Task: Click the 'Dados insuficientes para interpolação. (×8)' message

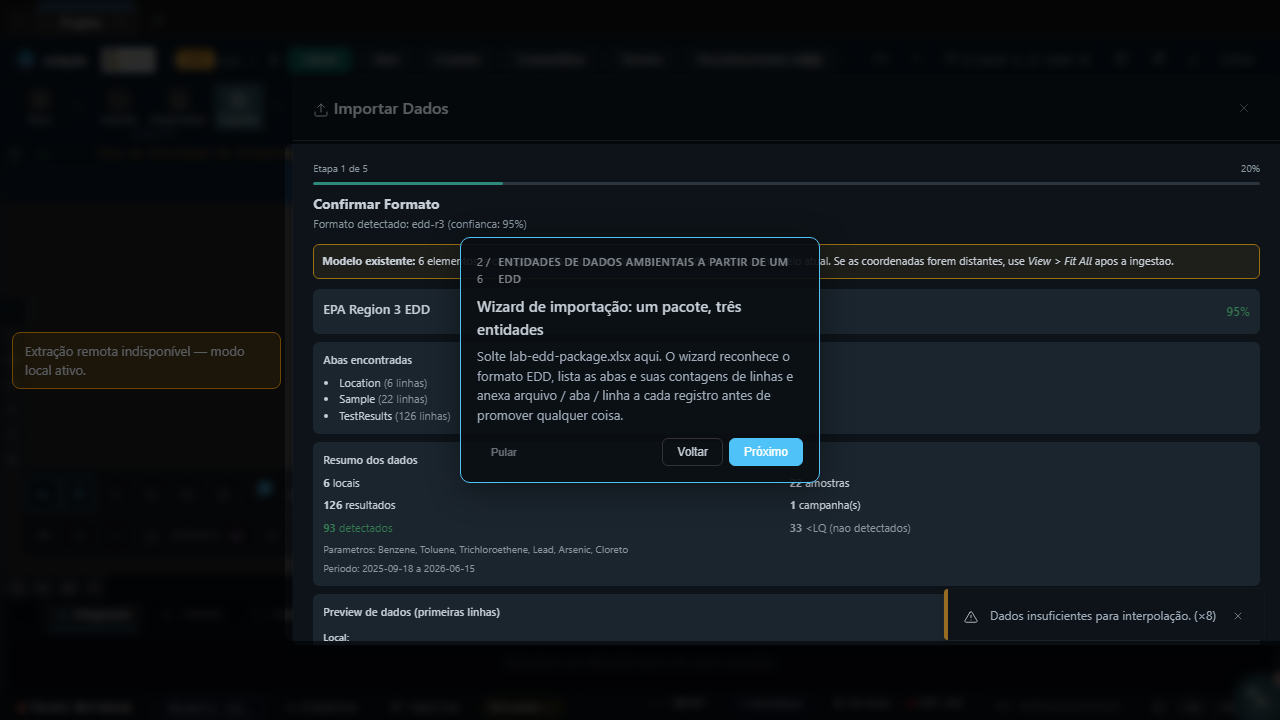Action: (1103, 616)
